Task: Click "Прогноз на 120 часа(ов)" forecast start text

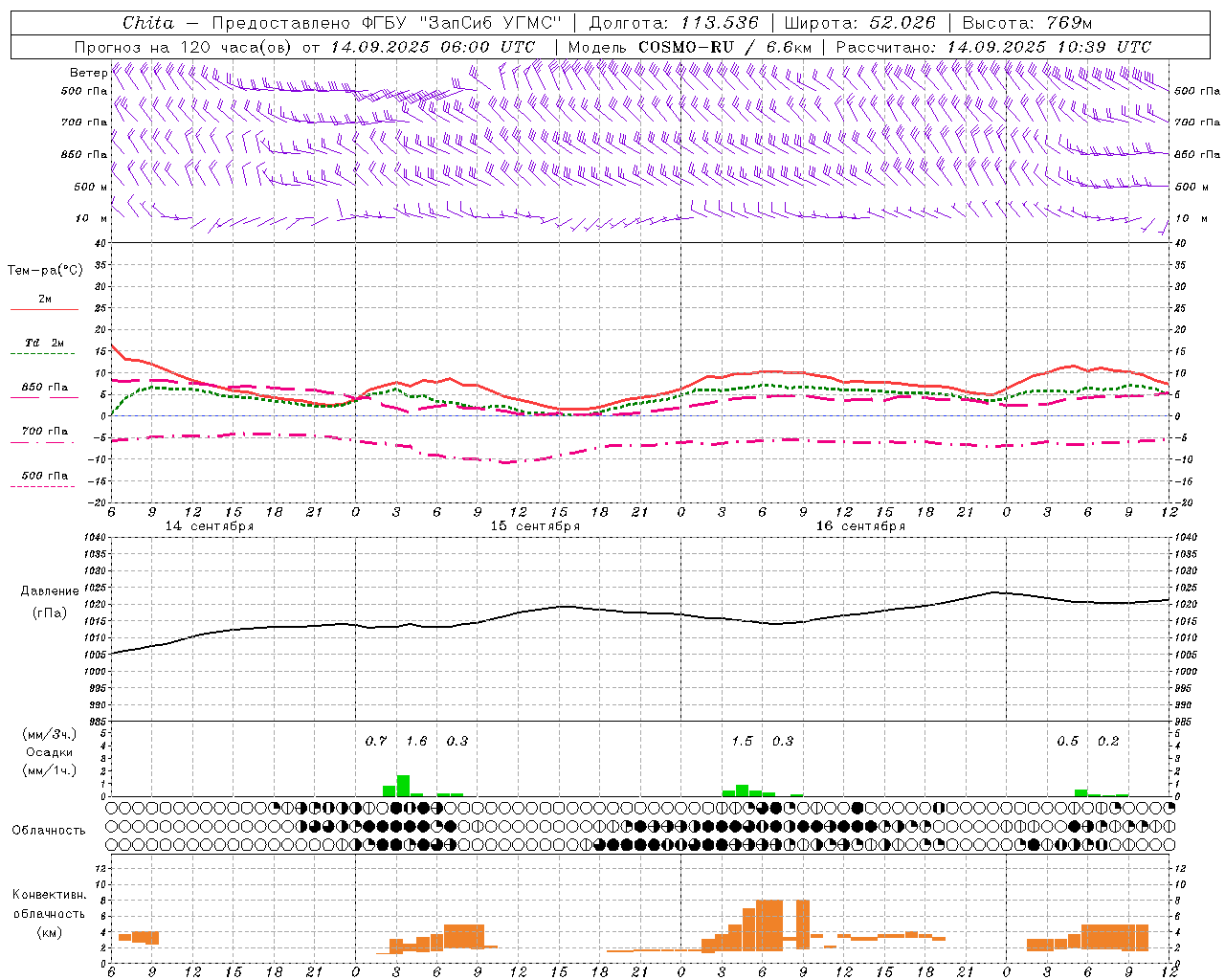Action: (x=183, y=47)
